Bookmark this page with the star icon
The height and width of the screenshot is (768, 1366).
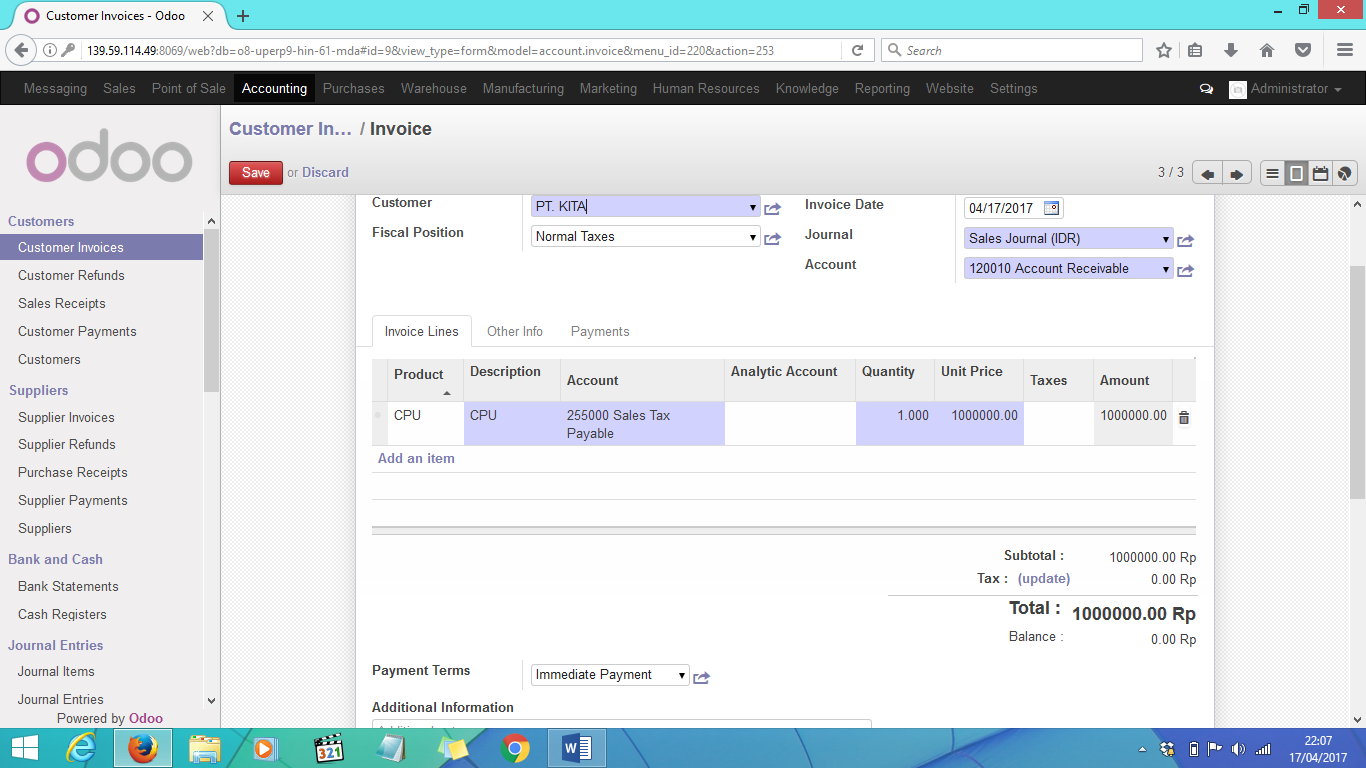coord(1164,50)
